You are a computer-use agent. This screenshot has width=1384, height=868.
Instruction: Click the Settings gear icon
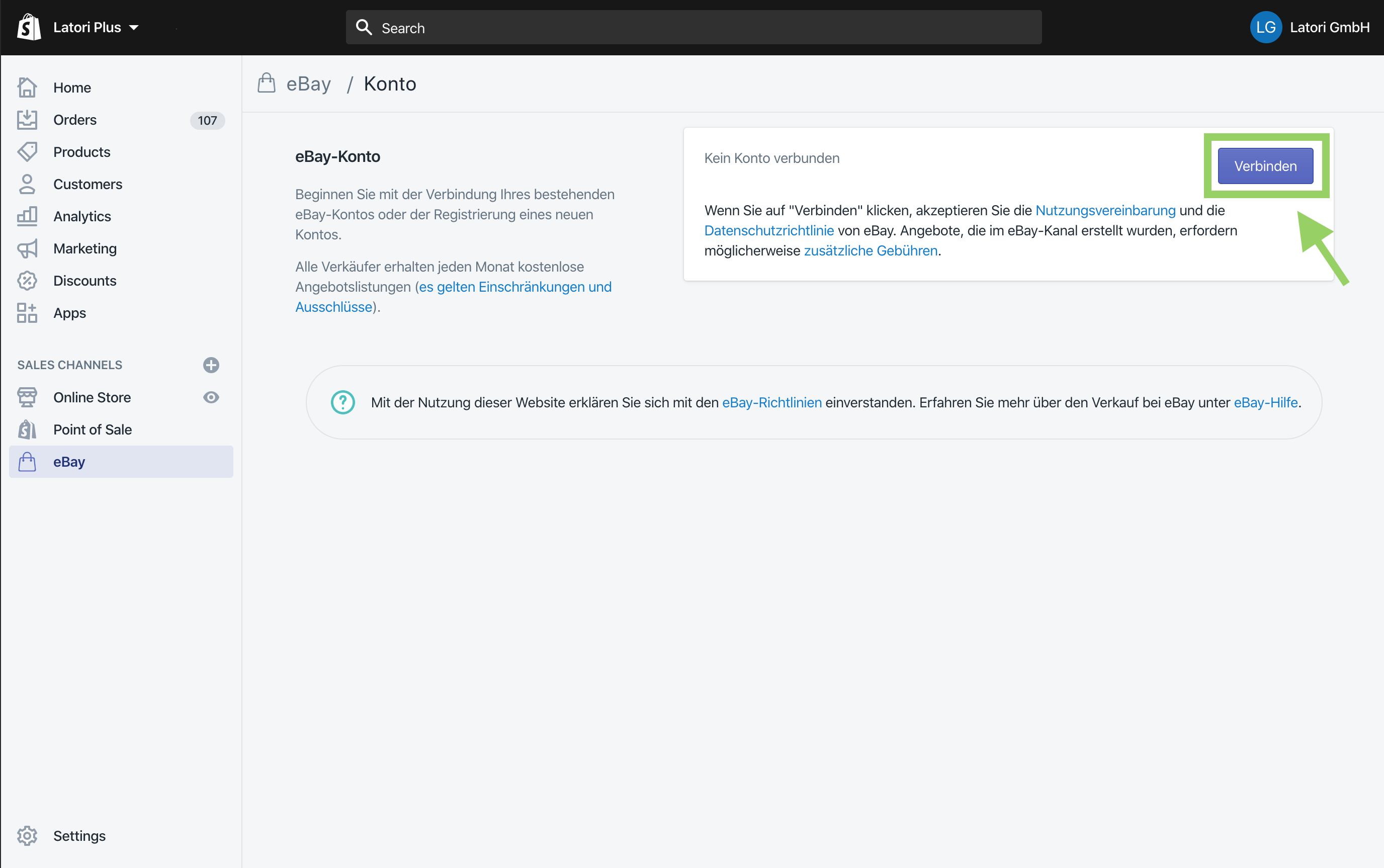point(27,836)
